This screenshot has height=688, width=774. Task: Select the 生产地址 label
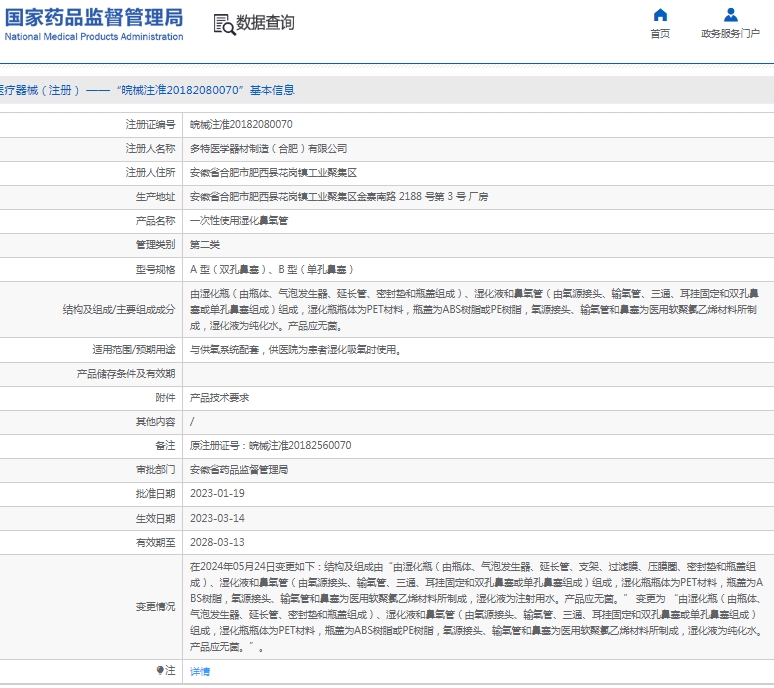(x=155, y=196)
